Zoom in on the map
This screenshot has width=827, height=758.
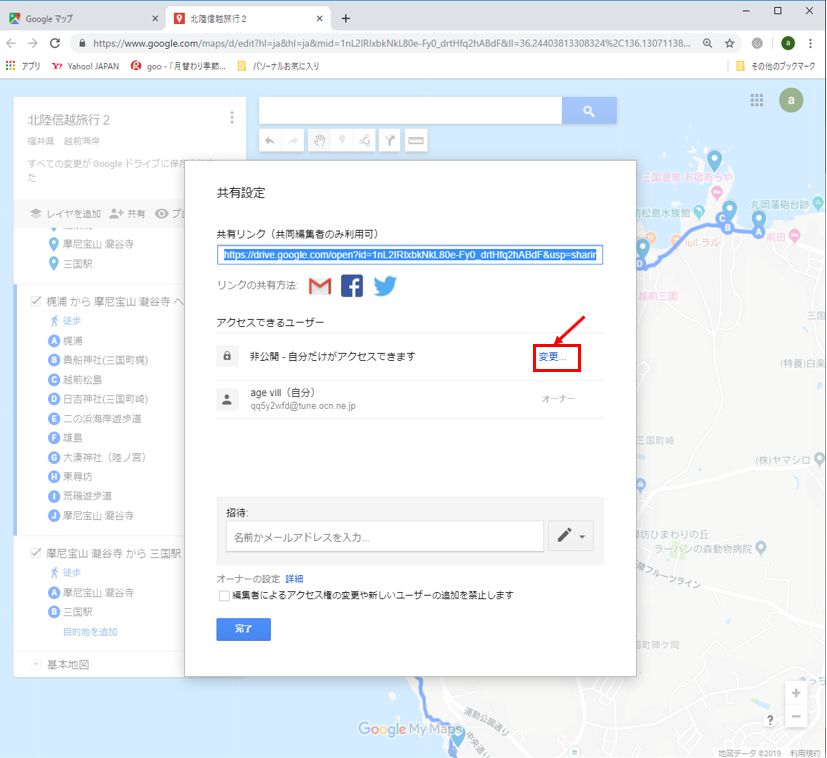796,693
